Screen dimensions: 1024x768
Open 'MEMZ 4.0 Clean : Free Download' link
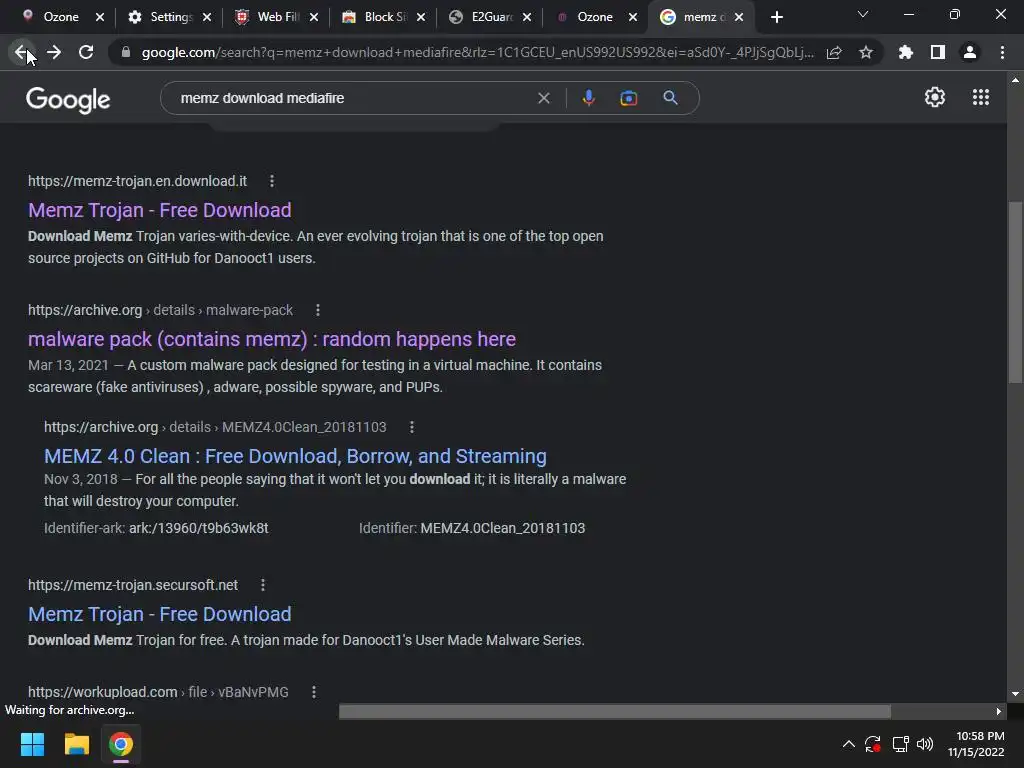coord(295,456)
